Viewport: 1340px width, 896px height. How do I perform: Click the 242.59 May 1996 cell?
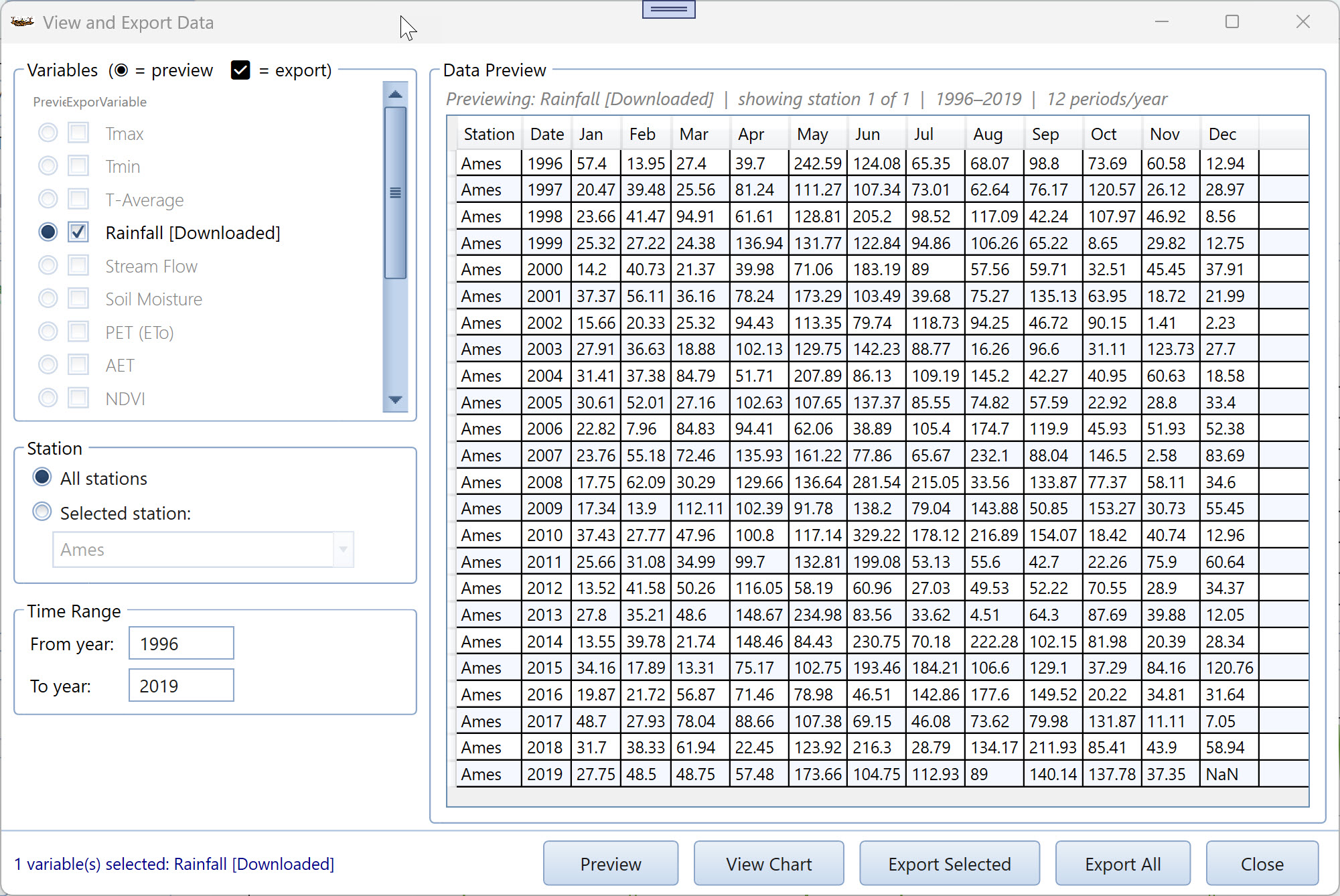[818, 163]
